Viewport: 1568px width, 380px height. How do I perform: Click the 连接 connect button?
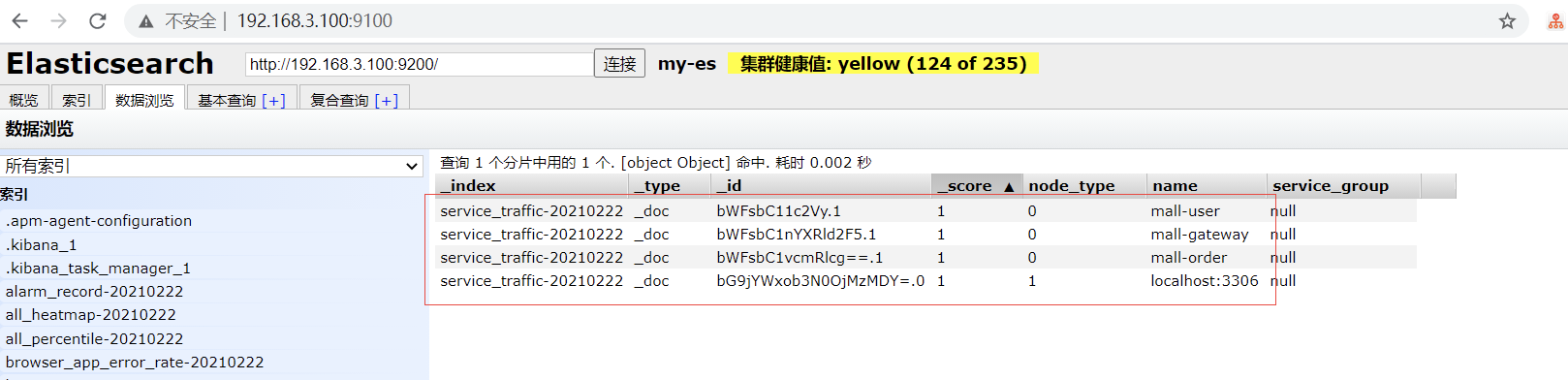(x=619, y=64)
